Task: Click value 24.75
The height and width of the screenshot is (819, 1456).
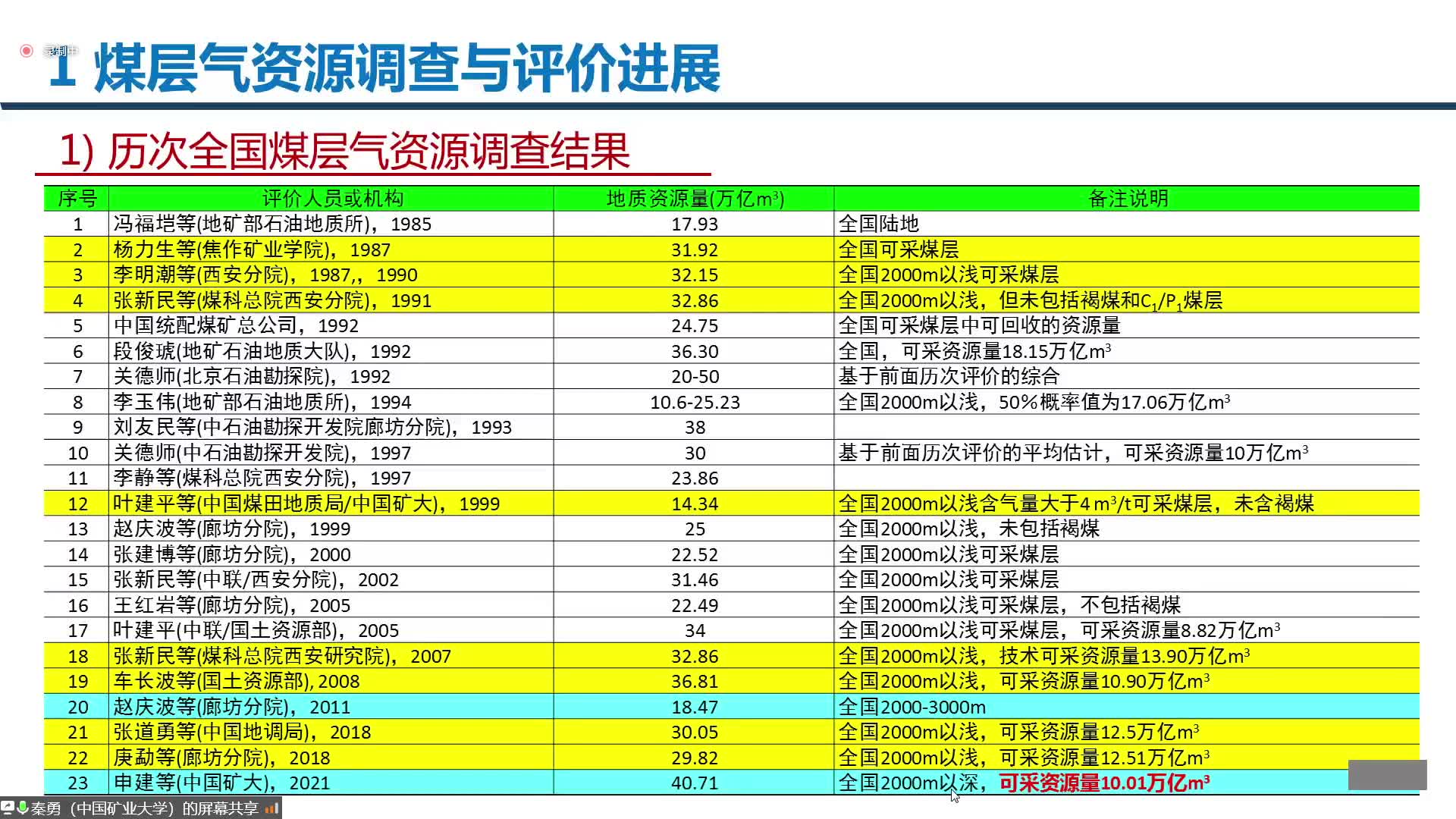Action: (694, 326)
